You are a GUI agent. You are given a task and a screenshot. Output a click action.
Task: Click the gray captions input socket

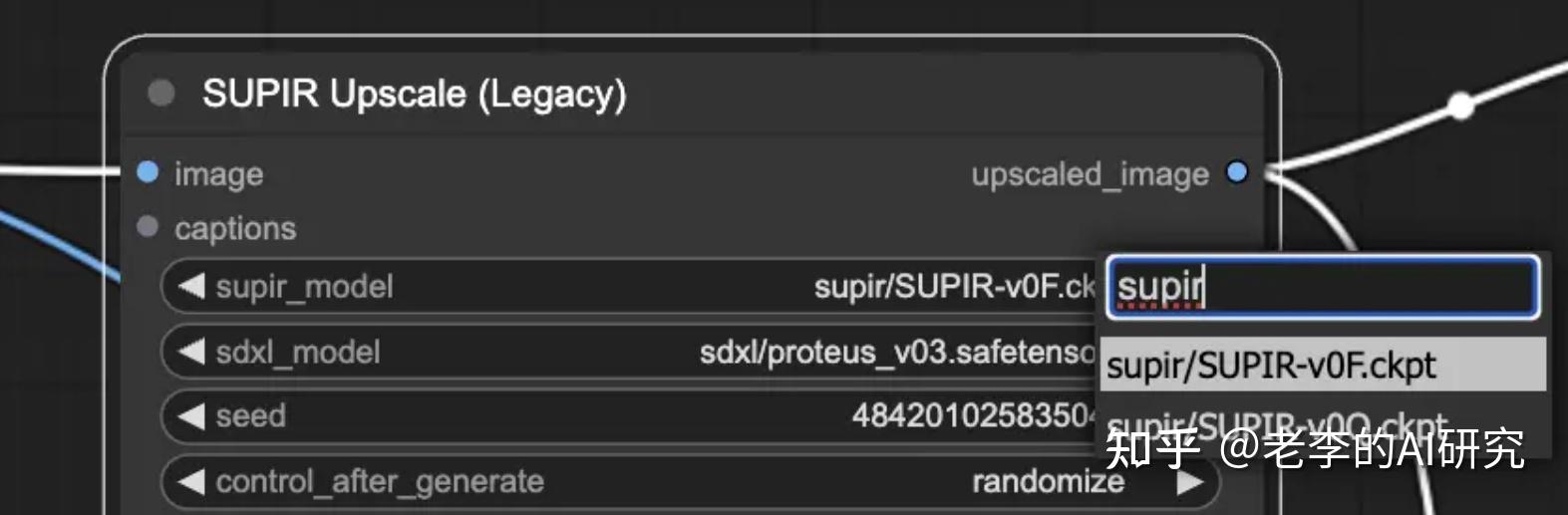tap(148, 227)
